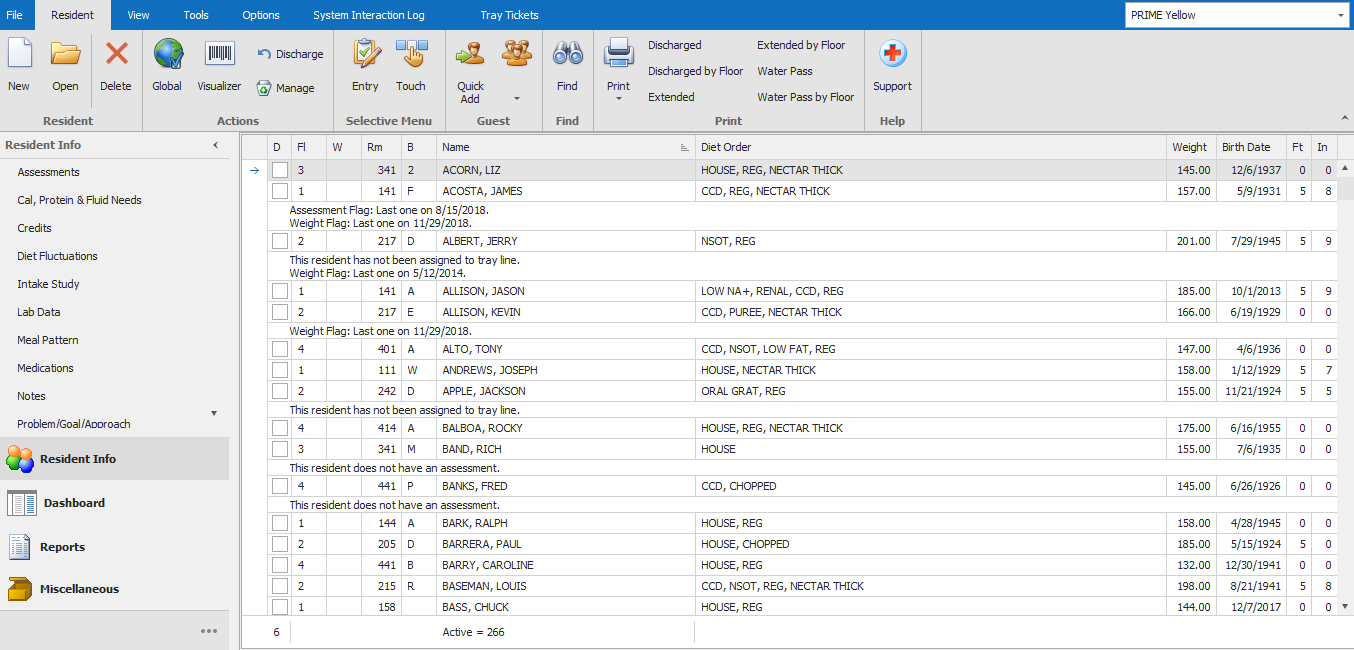Tick the checkbox for ACORN, LIZ
The image size is (1354, 650).
click(280, 170)
